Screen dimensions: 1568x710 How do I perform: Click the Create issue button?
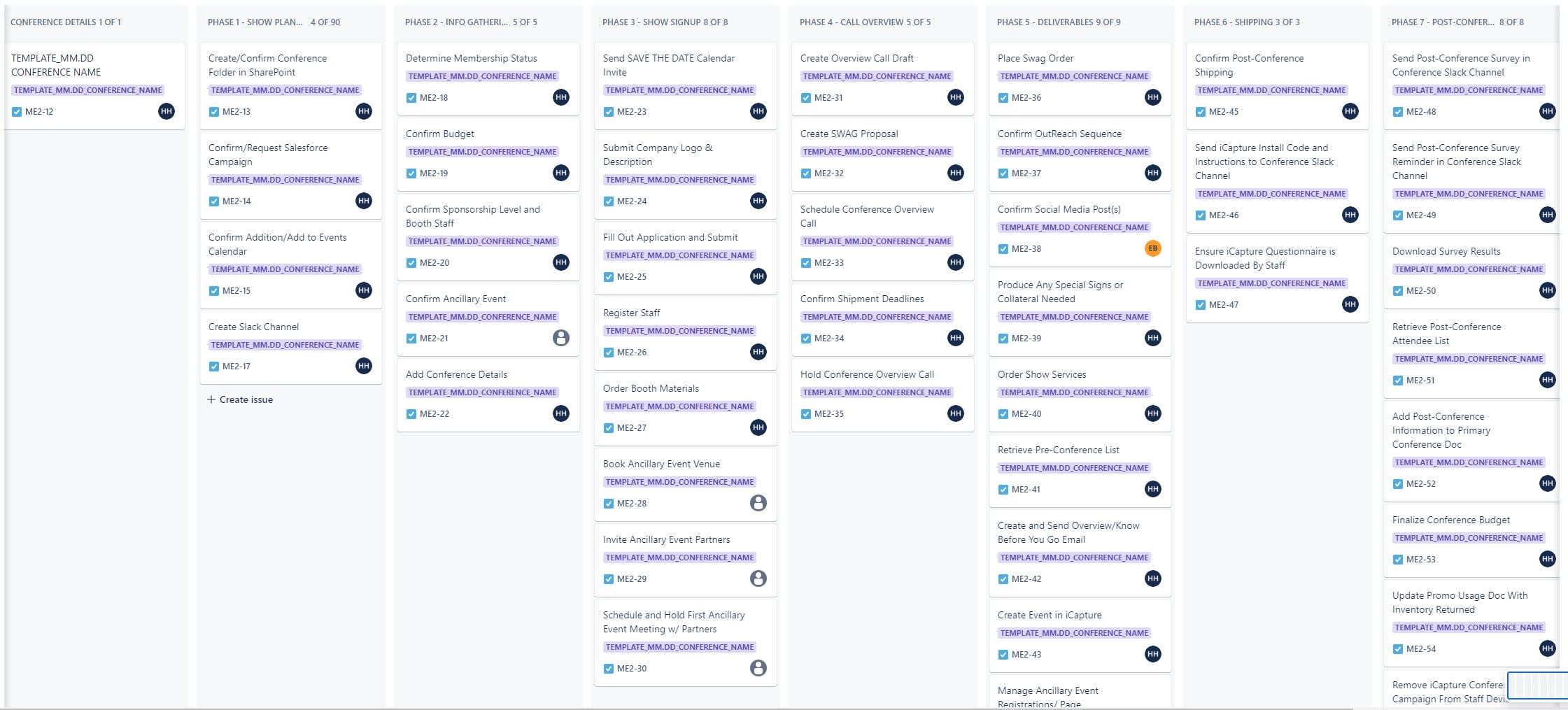coord(240,399)
